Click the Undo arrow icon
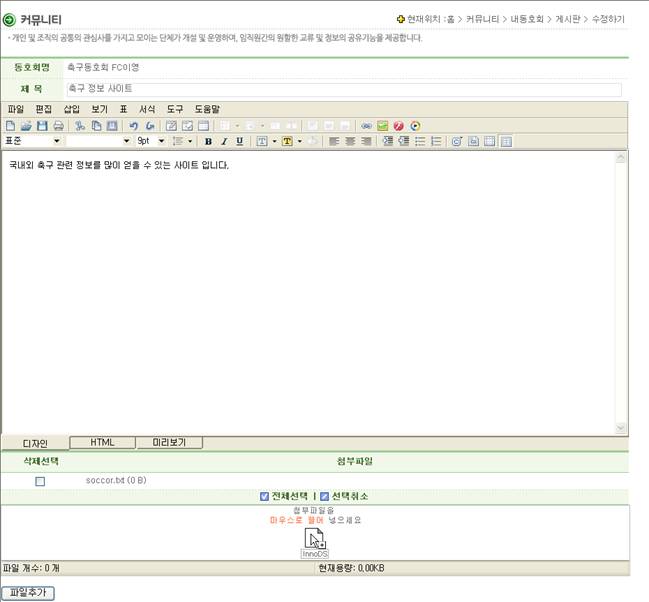This screenshot has width=649, height=602. coord(134,126)
